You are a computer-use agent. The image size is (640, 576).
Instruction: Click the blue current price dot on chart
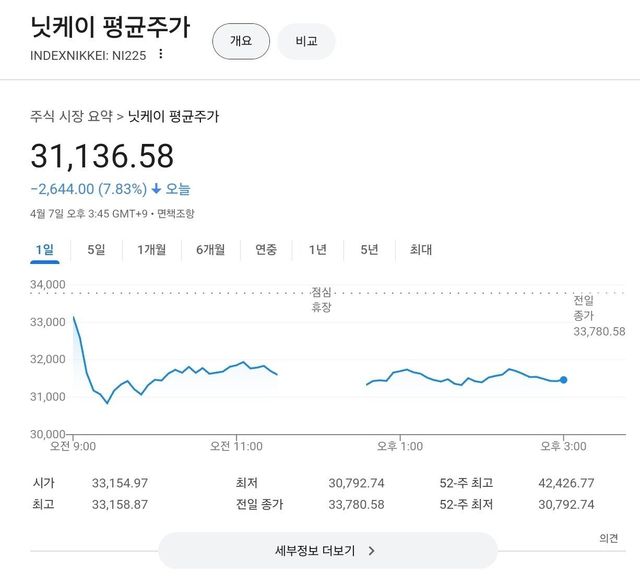(564, 380)
